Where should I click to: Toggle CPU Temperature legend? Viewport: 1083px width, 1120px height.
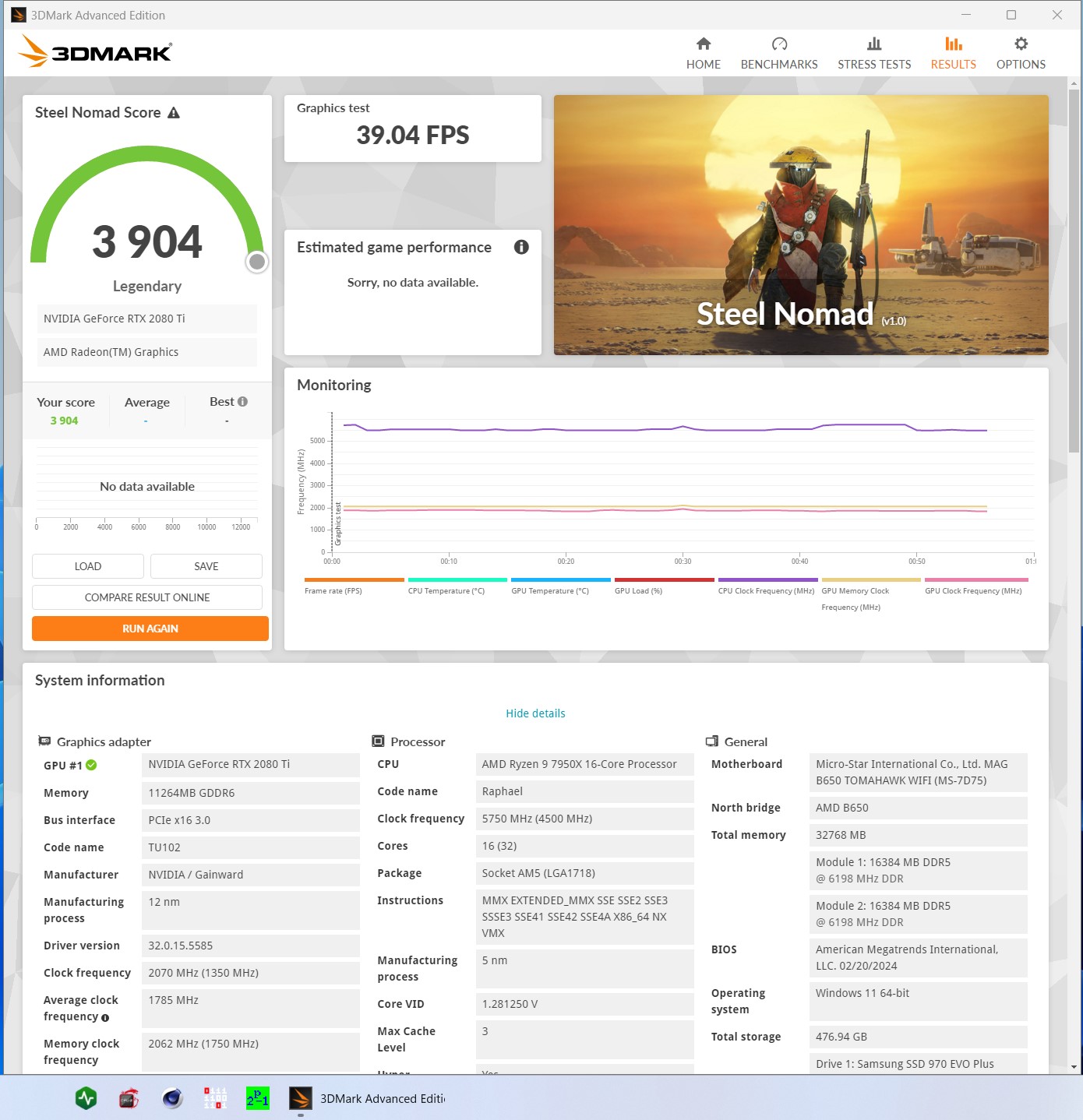(457, 586)
